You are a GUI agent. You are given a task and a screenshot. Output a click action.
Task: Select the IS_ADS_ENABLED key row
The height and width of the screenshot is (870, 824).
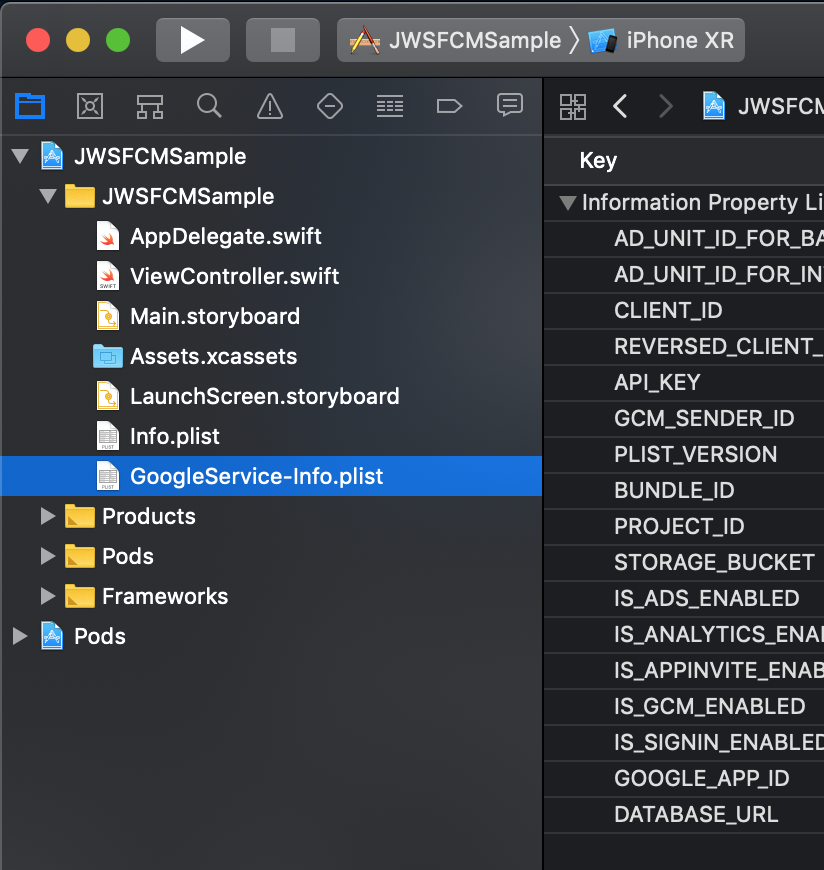[x=684, y=599]
